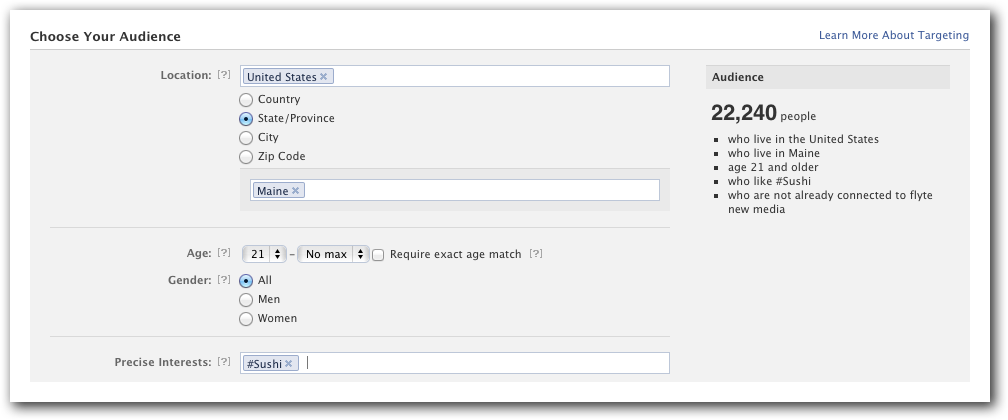This screenshot has width=1008, height=420.
Task: Open the Location help [?] icon
Action: [x=224, y=75]
